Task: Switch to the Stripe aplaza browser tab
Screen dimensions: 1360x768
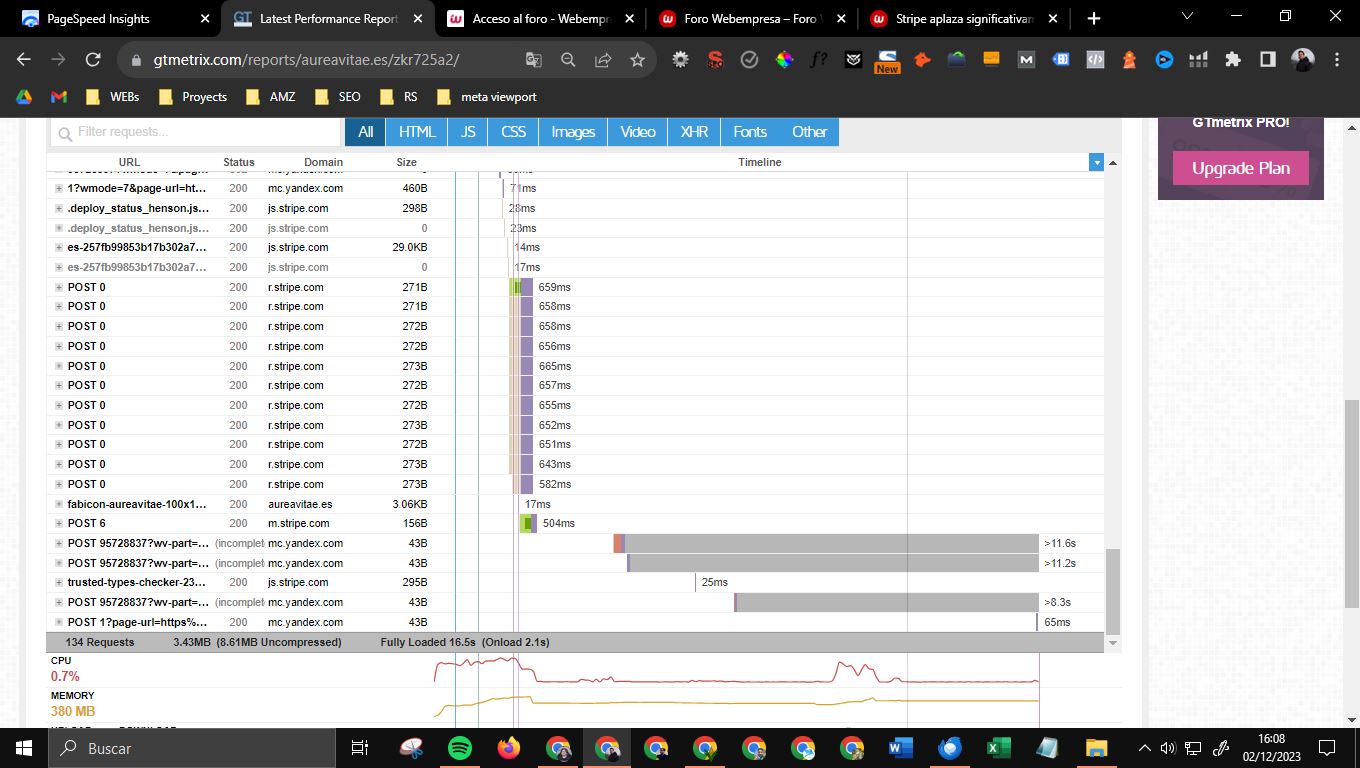Action: (x=964, y=18)
